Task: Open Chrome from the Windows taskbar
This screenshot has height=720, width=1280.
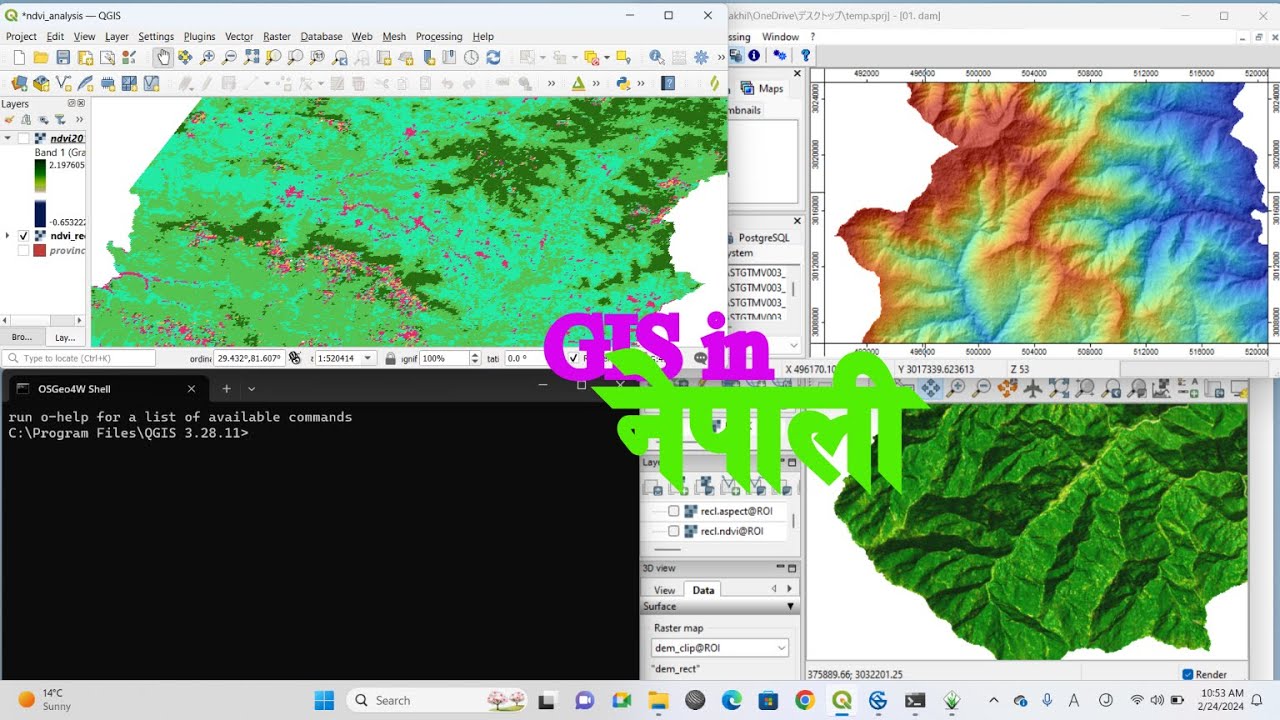Action: coord(805,701)
